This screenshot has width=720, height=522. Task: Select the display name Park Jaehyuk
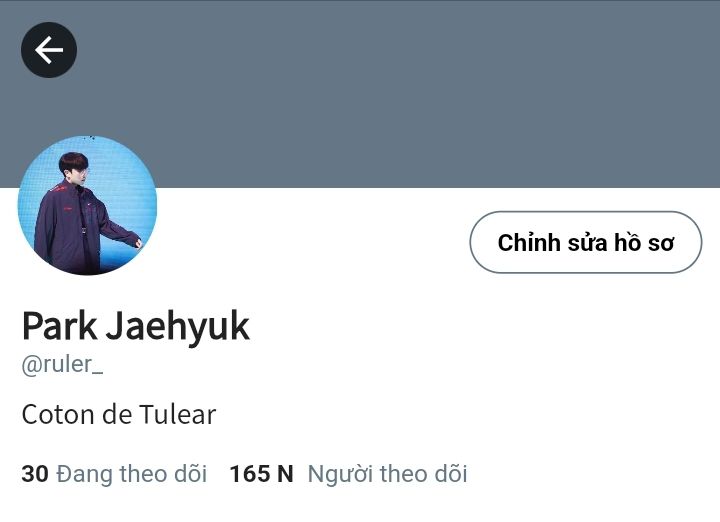pos(135,326)
